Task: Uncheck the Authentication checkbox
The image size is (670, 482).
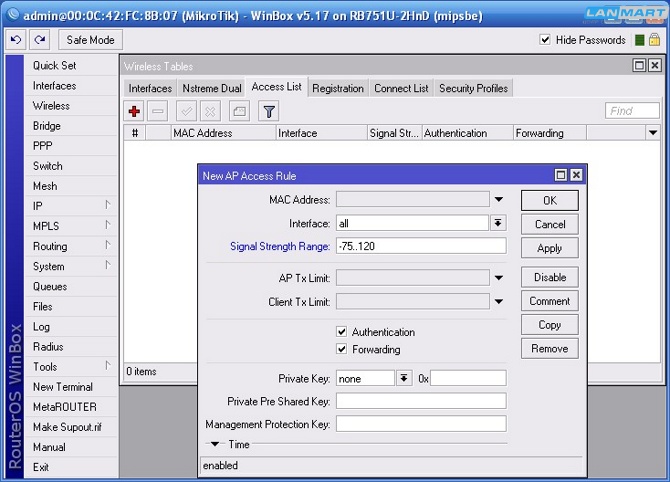Action: click(342, 332)
